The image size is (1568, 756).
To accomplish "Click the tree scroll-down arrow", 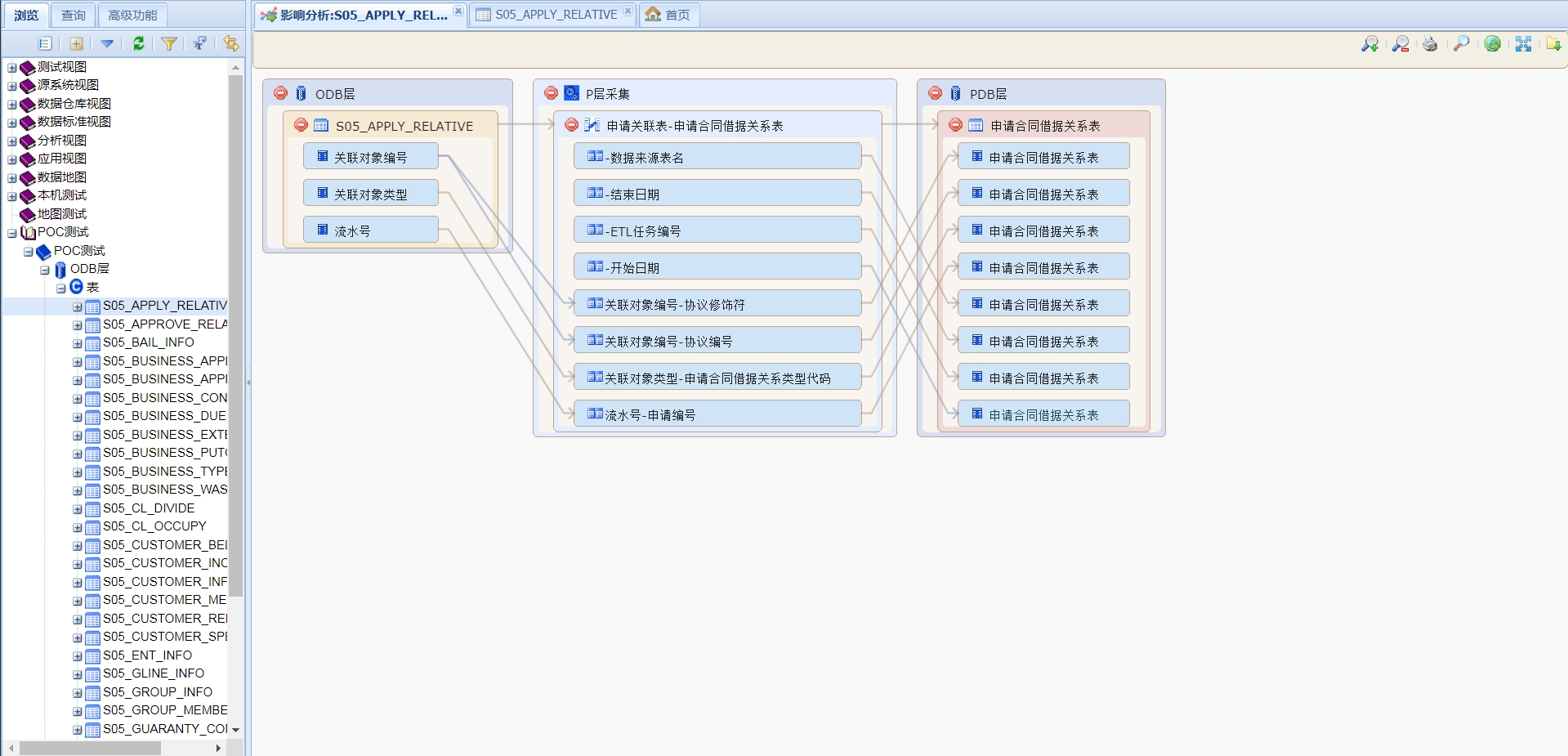I will click(235, 730).
